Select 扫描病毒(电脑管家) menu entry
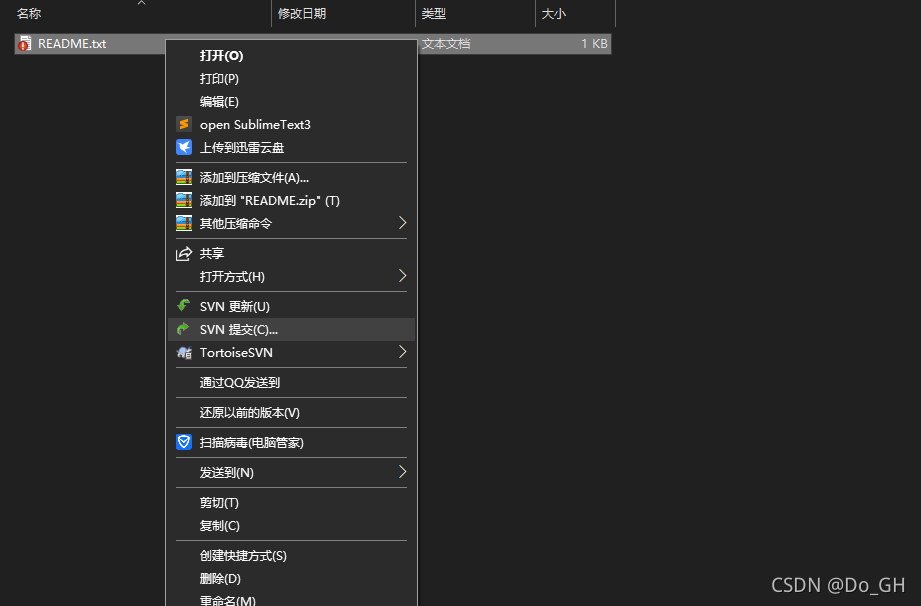The width and height of the screenshot is (921, 606). pos(291,442)
